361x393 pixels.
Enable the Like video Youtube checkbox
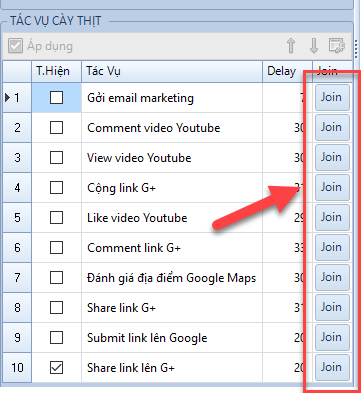tap(56, 218)
